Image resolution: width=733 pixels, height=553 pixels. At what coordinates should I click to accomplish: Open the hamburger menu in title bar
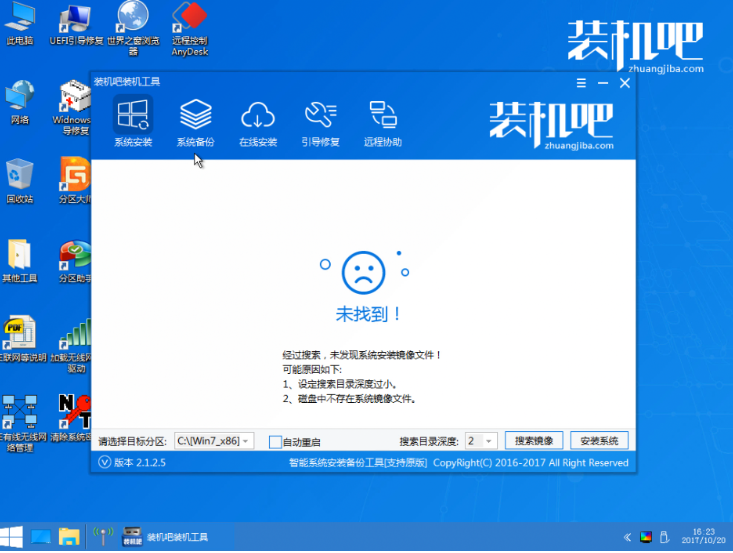tap(581, 83)
